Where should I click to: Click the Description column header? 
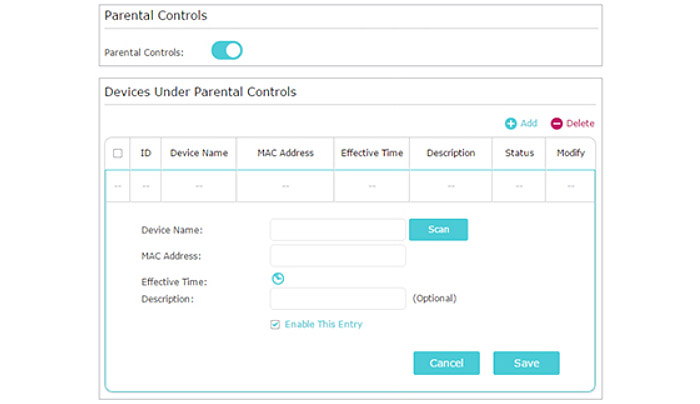pyautogui.click(x=451, y=153)
